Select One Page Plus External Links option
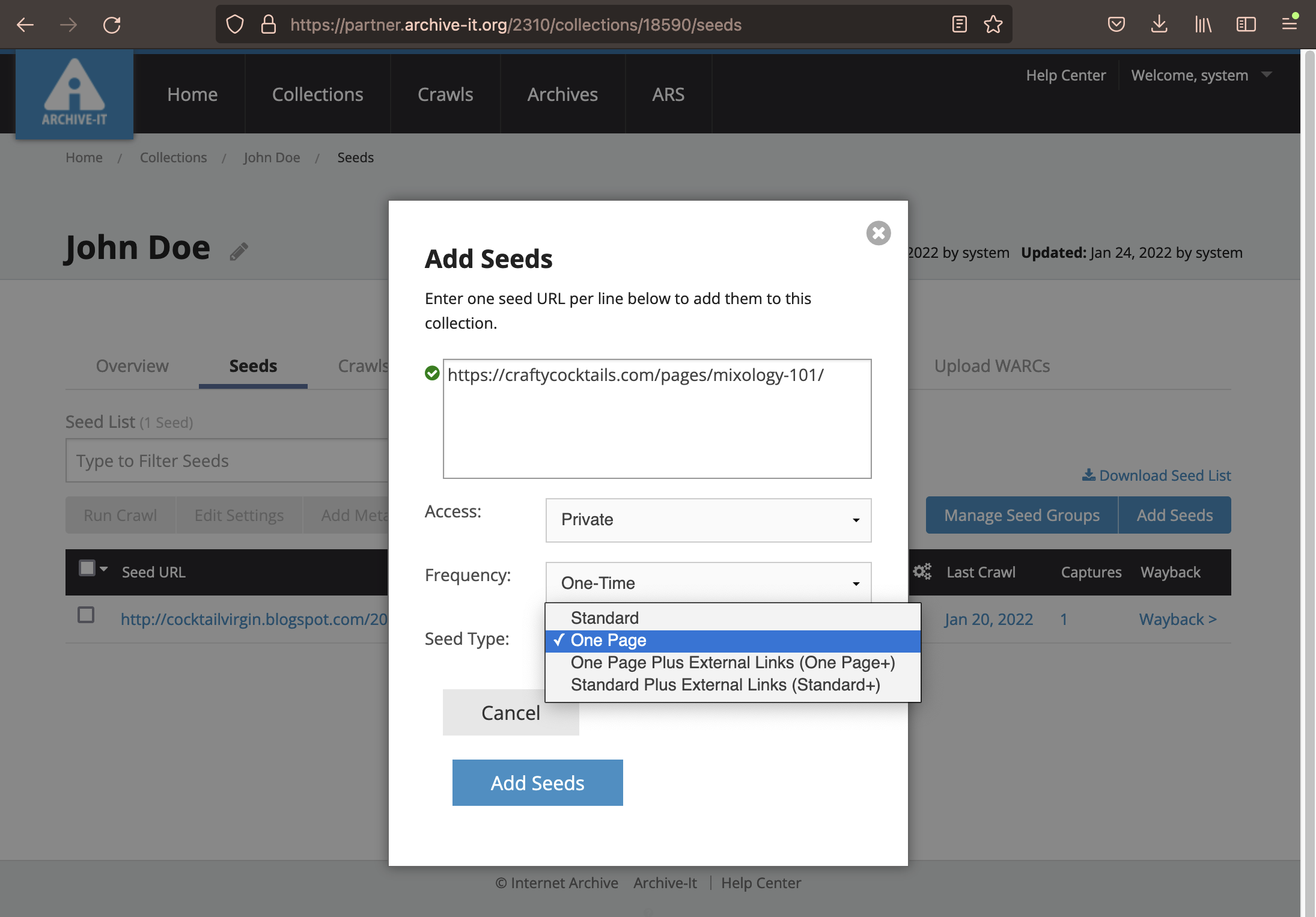This screenshot has height=917, width=1316. [x=732, y=663]
